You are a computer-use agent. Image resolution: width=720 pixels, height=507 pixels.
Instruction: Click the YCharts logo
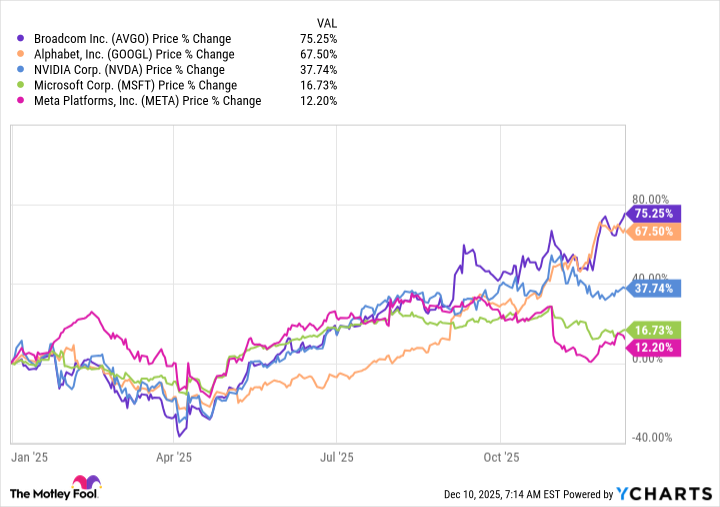(664, 493)
